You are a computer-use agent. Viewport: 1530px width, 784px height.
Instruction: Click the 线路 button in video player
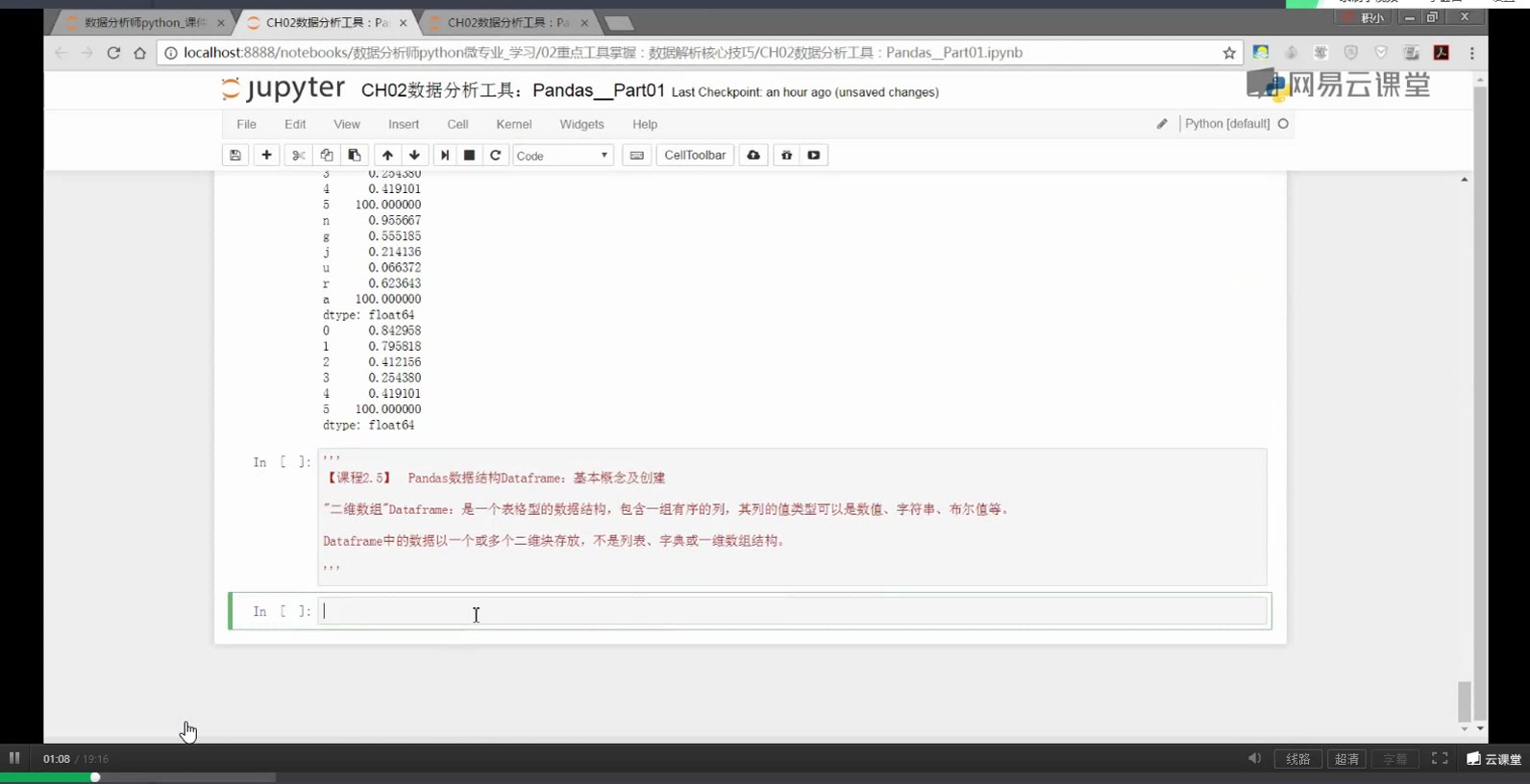pyautogui.click(x=1298, y=759)
